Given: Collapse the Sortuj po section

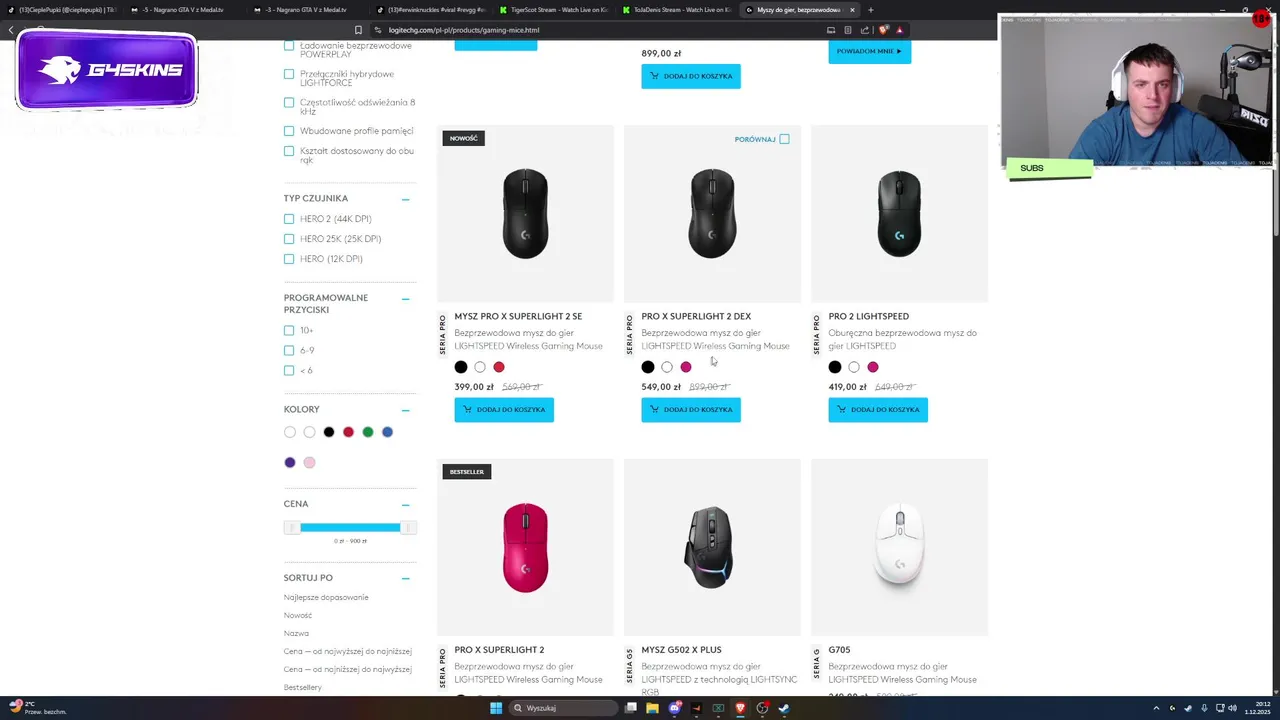Looking at the screenshot, I should point(406,578).
